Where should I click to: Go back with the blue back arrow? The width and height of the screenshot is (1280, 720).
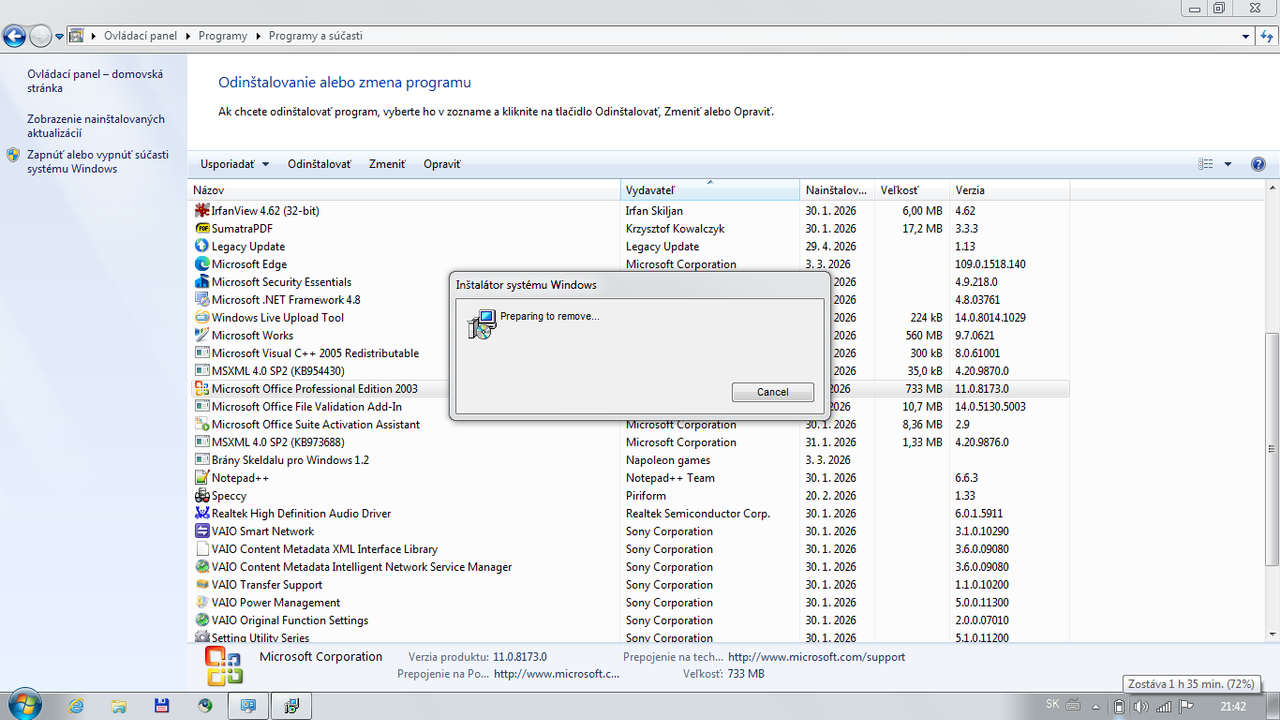(14, 36)
